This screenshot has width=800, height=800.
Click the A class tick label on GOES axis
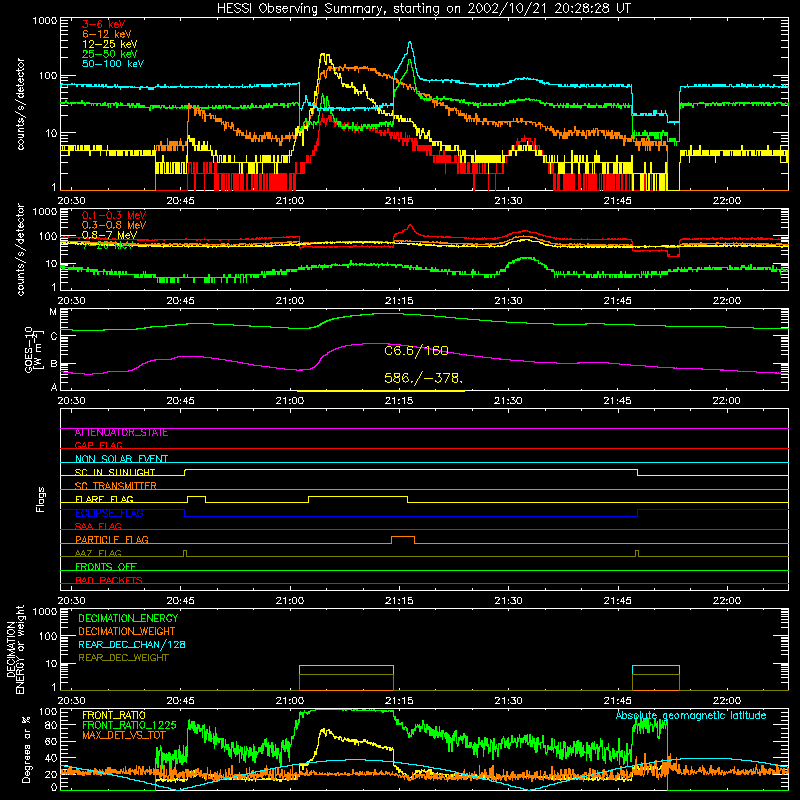54,387
